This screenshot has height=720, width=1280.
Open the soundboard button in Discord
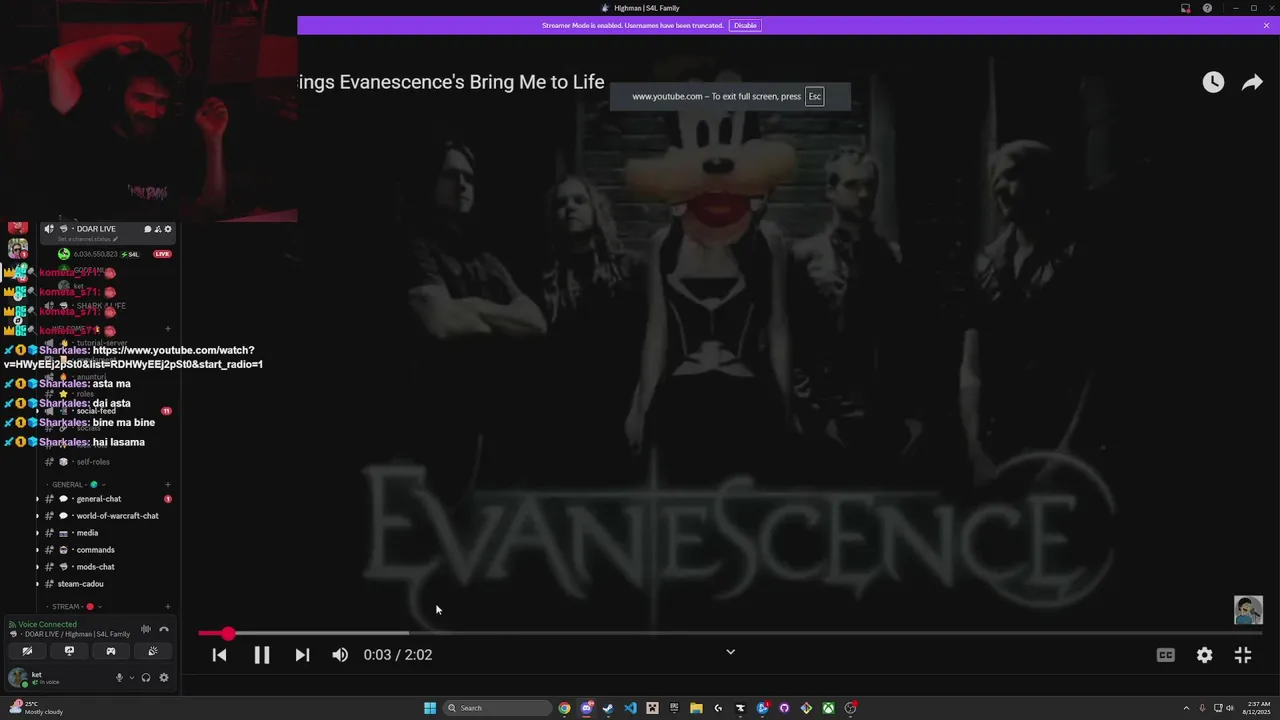(x=153, y=651)
